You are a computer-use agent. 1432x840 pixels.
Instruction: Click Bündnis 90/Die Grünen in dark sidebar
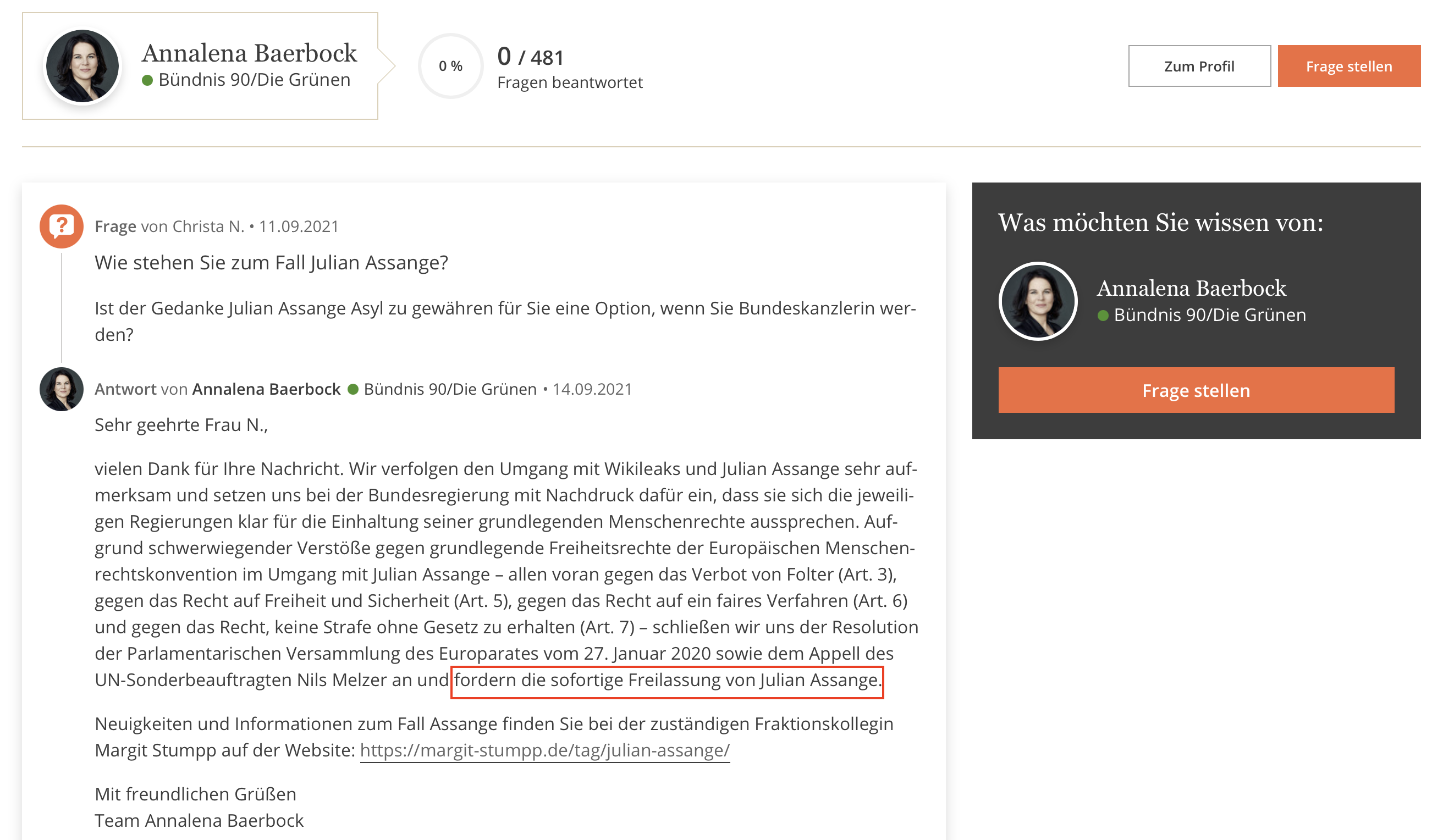(x=1210, y=314)
